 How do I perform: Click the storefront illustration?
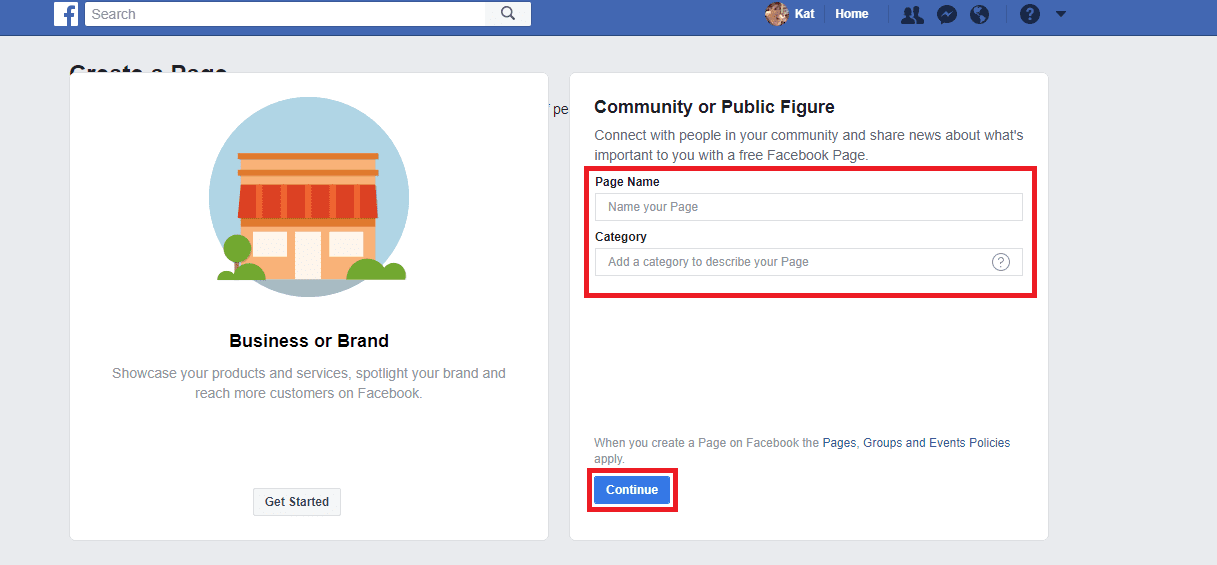click(x=309, y=197)
